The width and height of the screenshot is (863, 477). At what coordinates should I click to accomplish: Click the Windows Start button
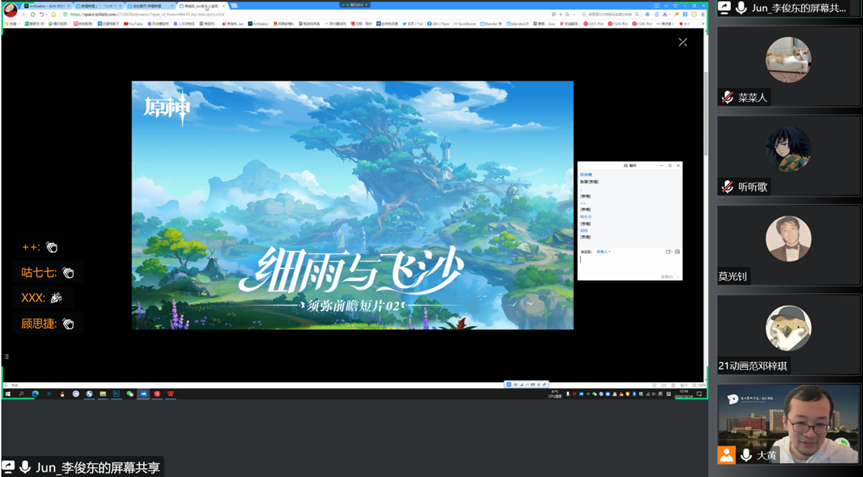pos(8,394)
